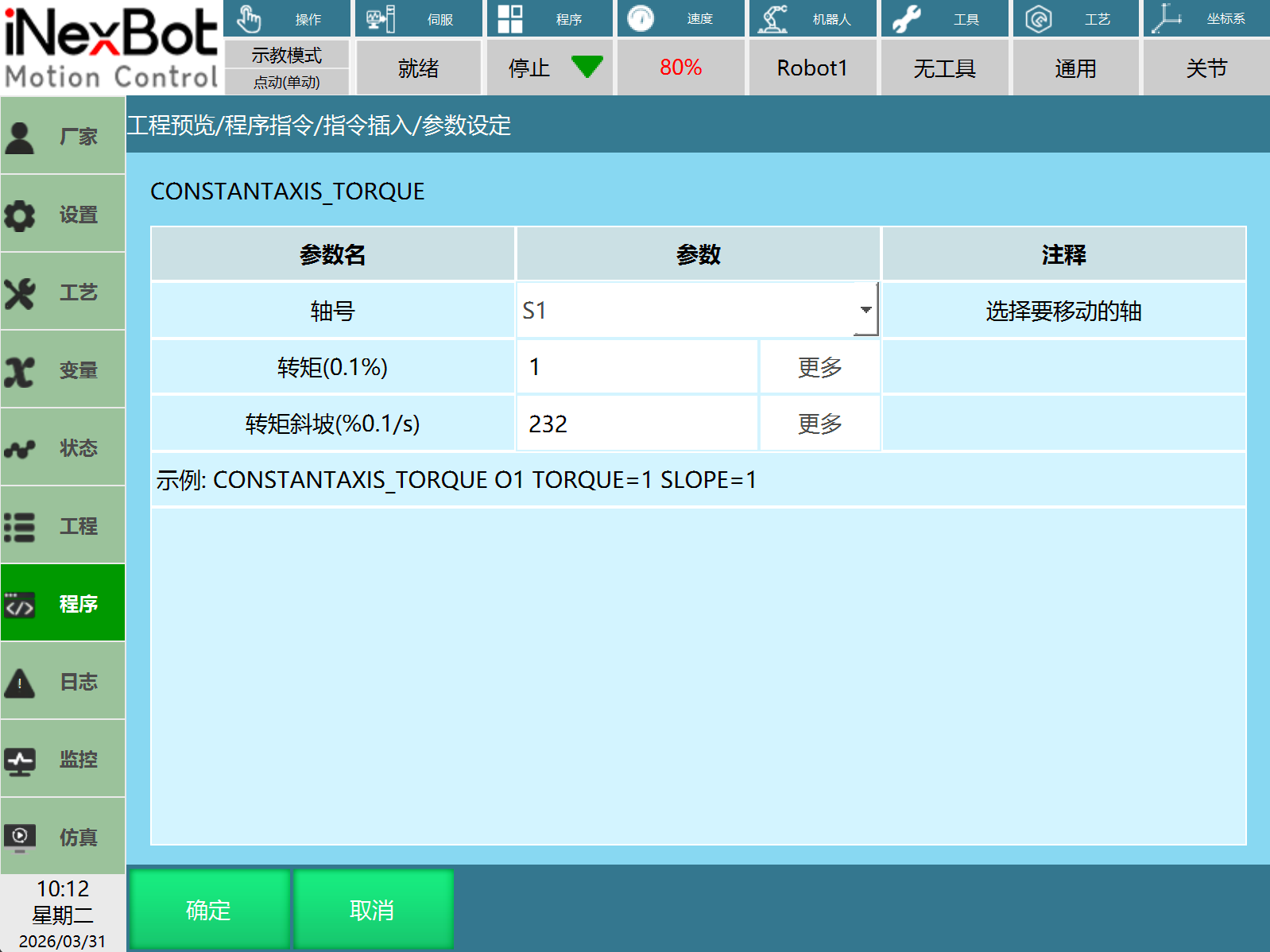The height and width of the screenshot is (952, 1270).
Task: Expand the 轴号 axis number dropdown
Action: 865,310
